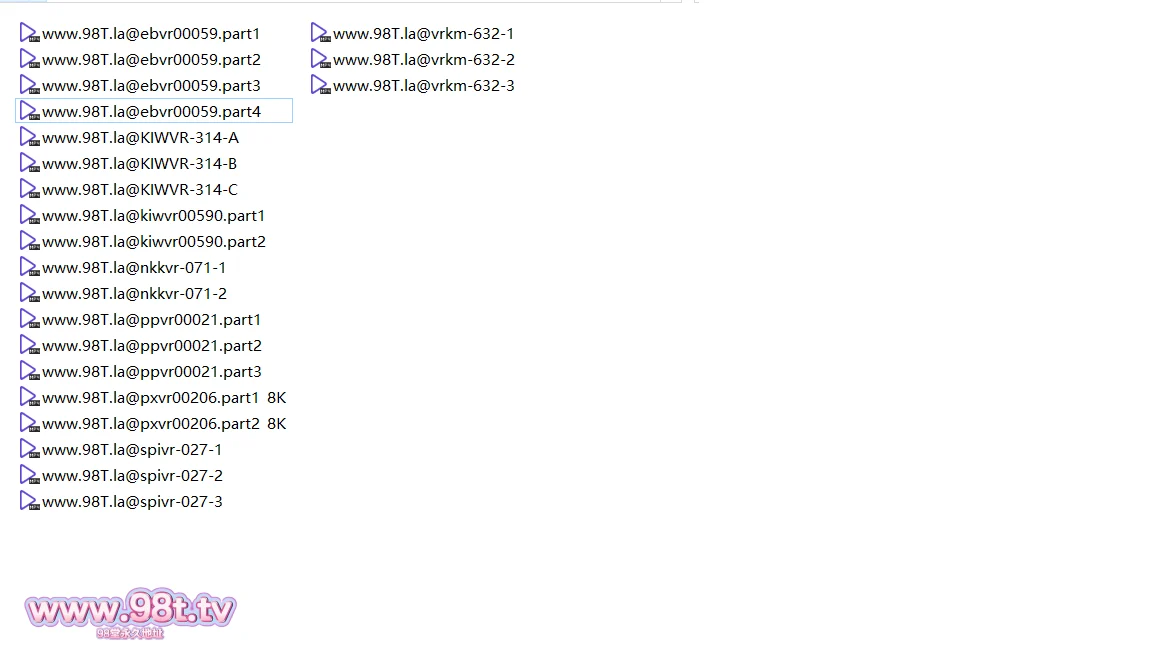
Task: Select the vrkm-632-3 file name
Action: pos(424,86)
